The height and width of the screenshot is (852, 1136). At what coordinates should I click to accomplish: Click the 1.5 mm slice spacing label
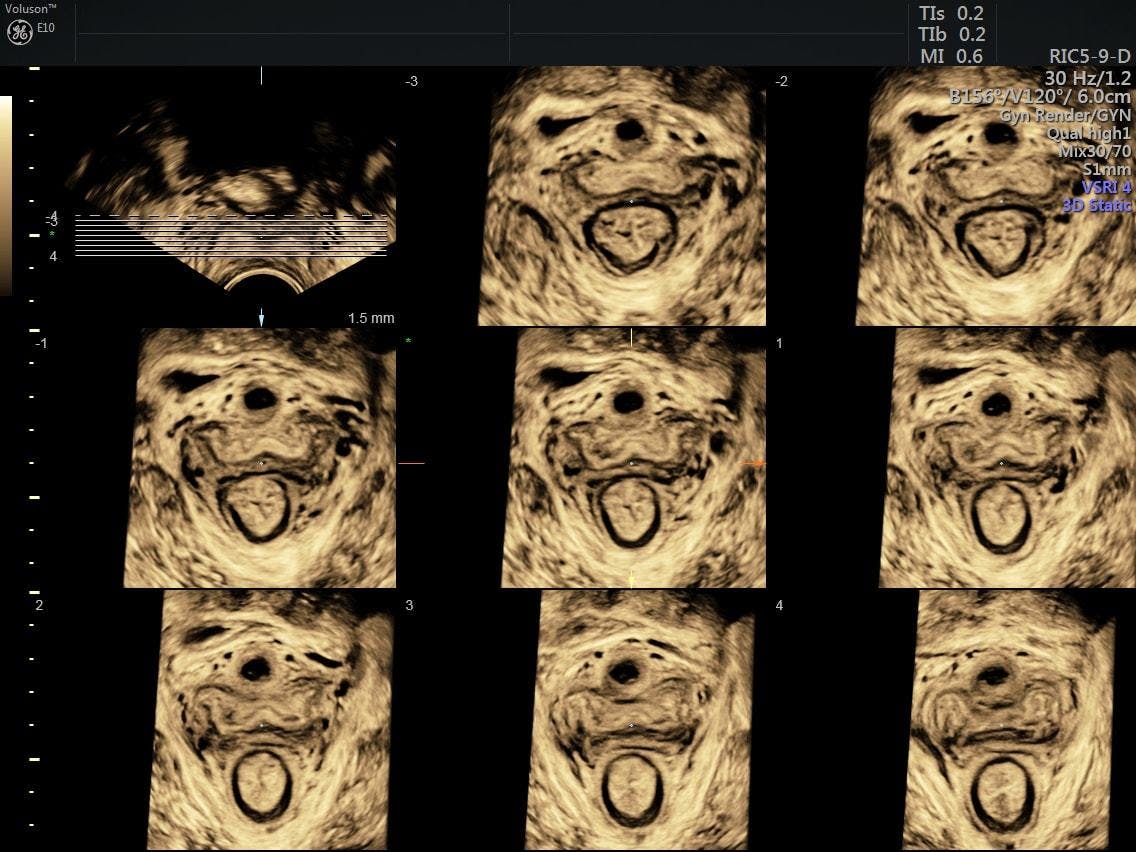[371, 318]
